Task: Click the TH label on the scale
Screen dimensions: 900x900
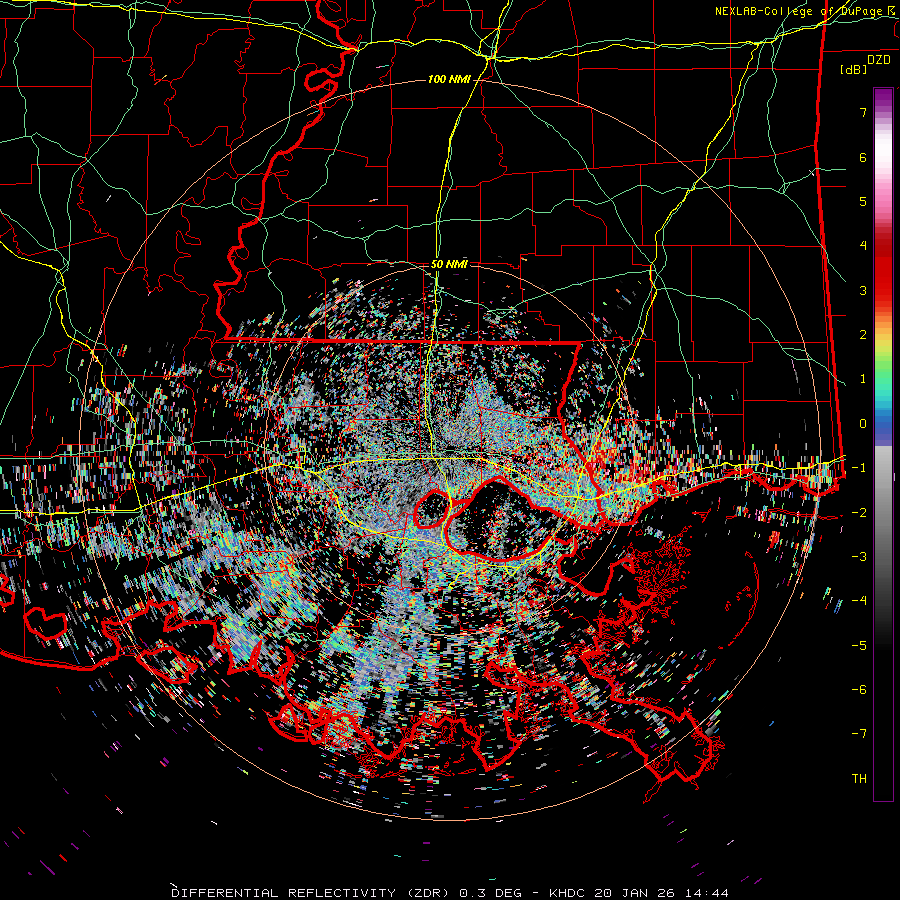Action: click(x=859, y=778)
